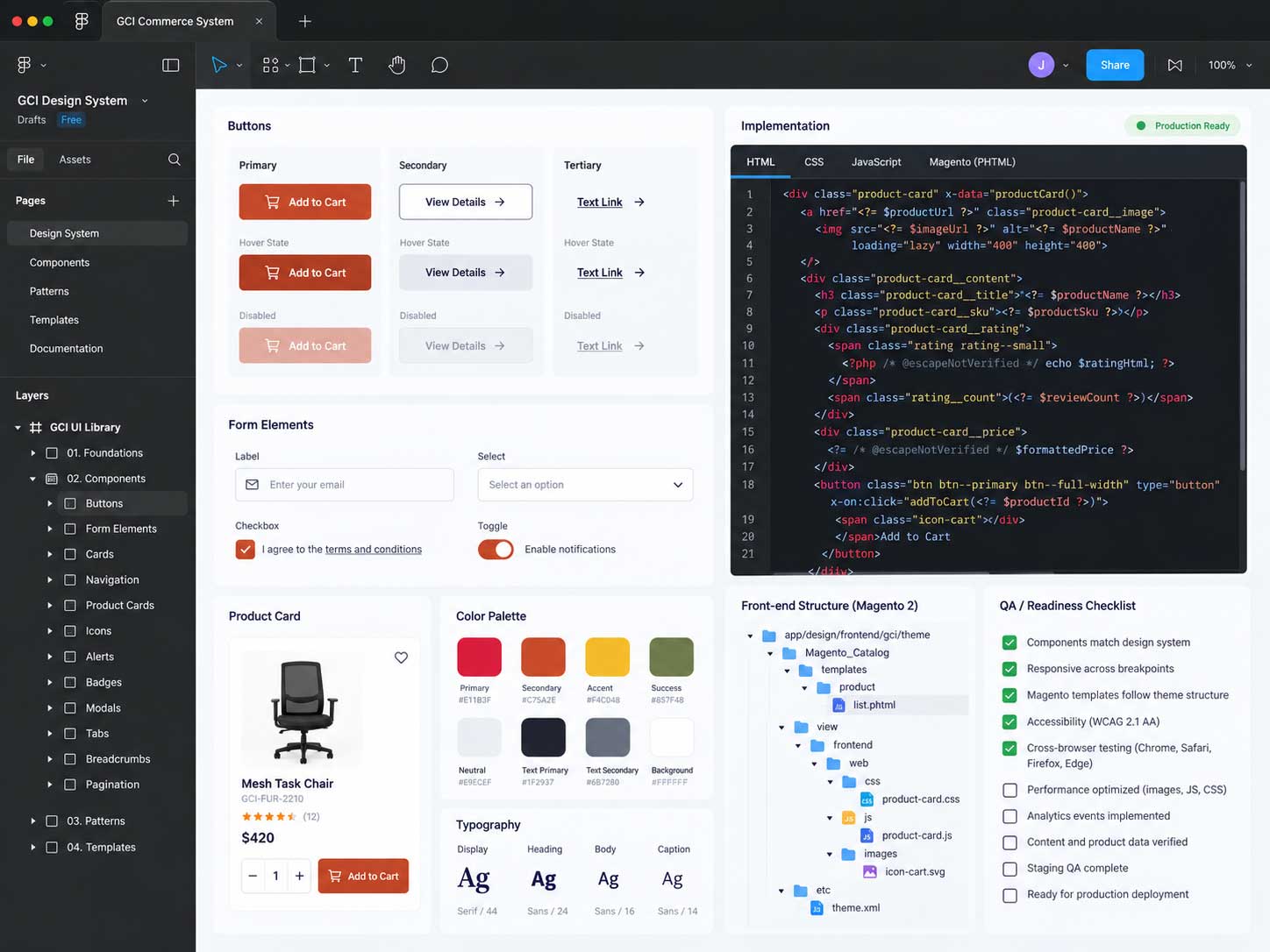Check Ready for production deployment
1270x952 pixels.
pyautogui.click(x=1010, y=895)
